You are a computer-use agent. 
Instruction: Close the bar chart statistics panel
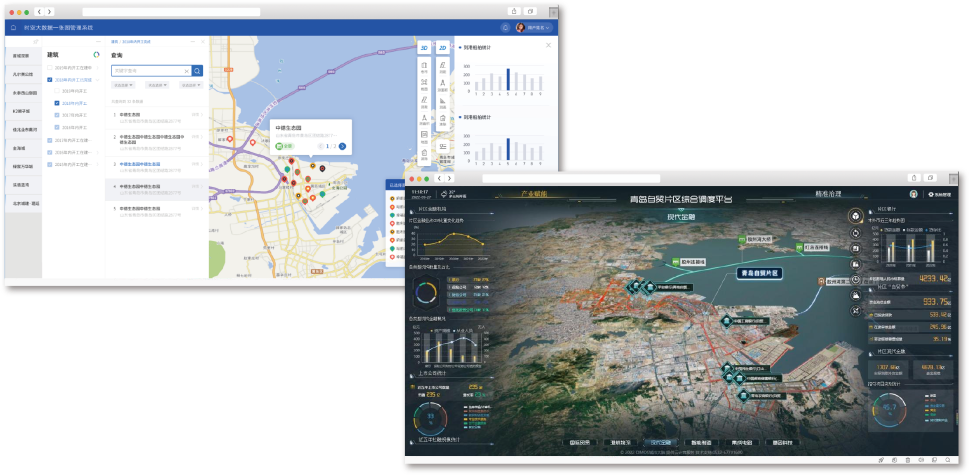[547, 45]
